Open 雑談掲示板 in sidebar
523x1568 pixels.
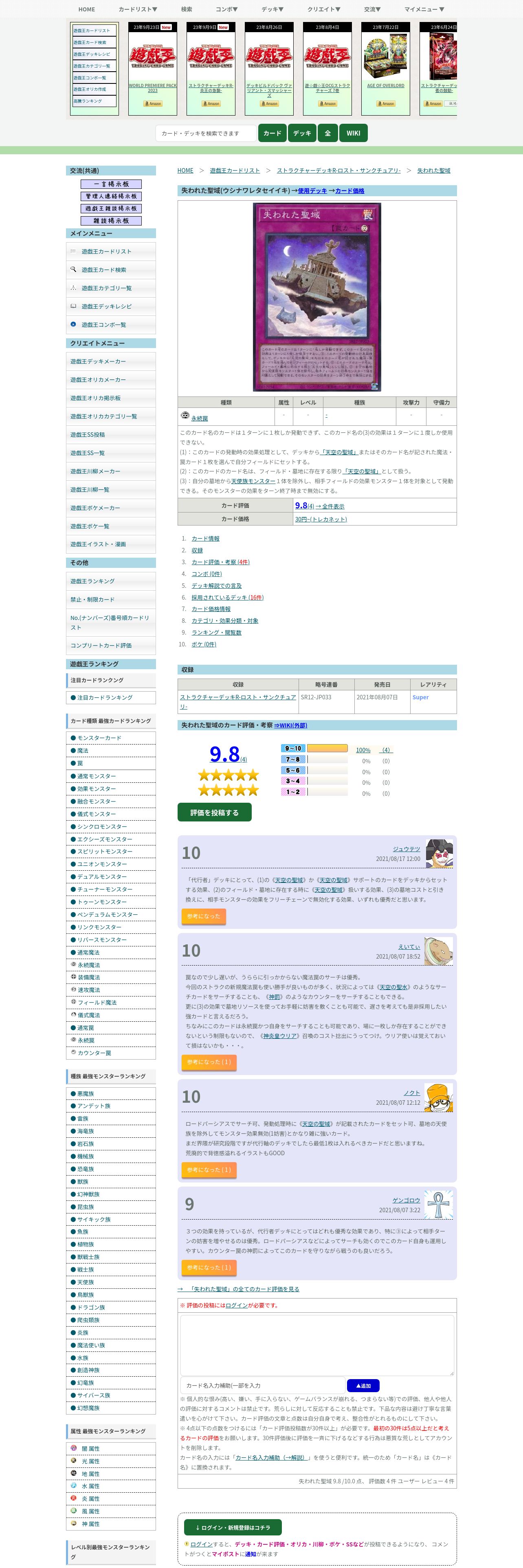(x=111, y=220)
